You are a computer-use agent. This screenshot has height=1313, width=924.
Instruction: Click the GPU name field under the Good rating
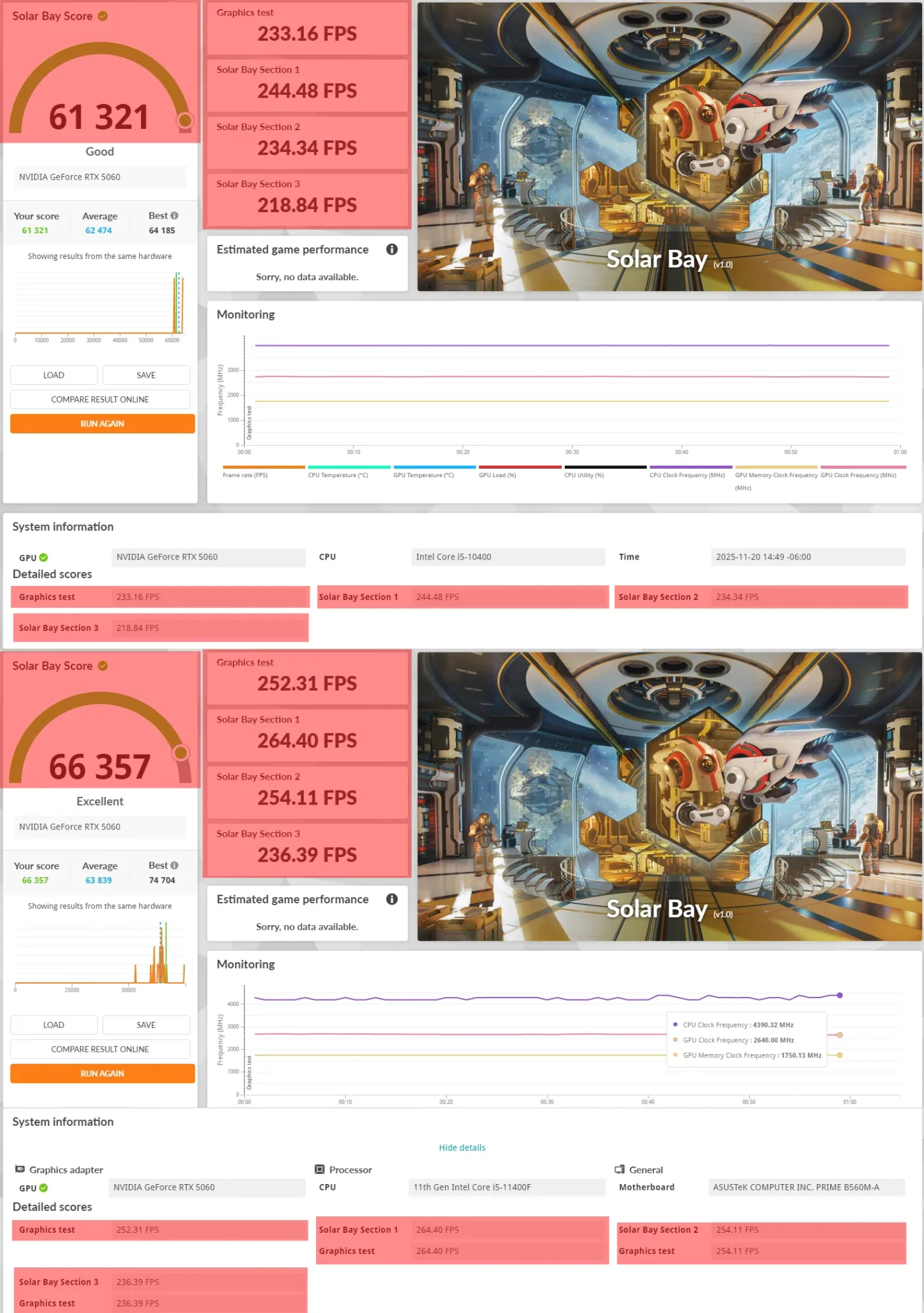pos(100,177)
